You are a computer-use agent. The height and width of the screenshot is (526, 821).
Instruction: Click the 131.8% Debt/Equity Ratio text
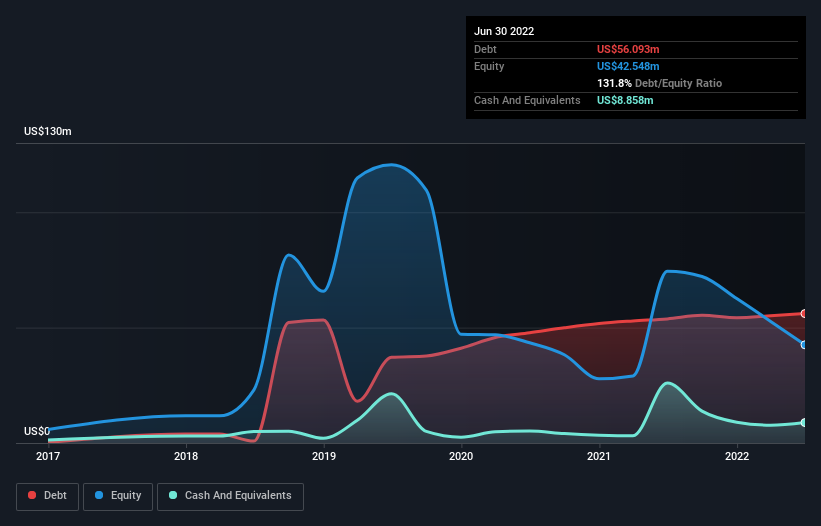659,83
